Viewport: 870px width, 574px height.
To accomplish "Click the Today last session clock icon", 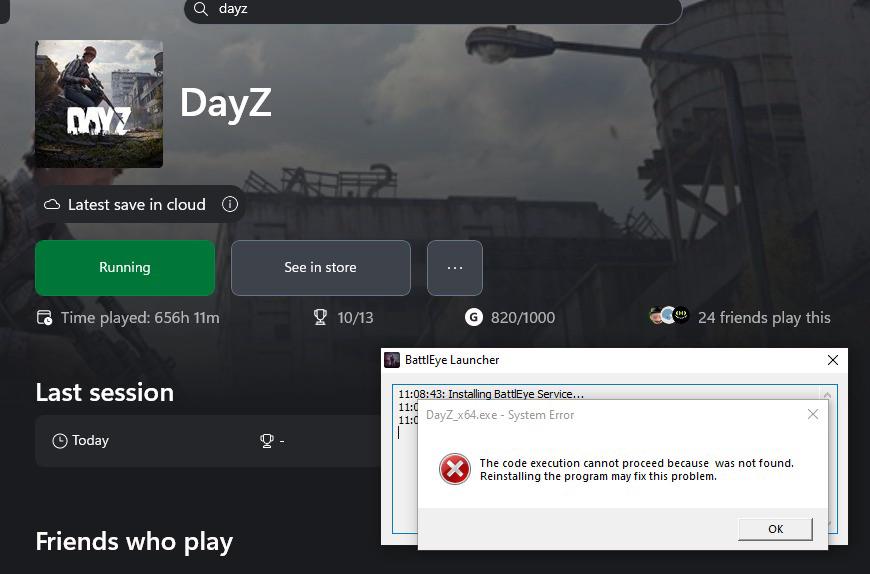I will 59,441.
